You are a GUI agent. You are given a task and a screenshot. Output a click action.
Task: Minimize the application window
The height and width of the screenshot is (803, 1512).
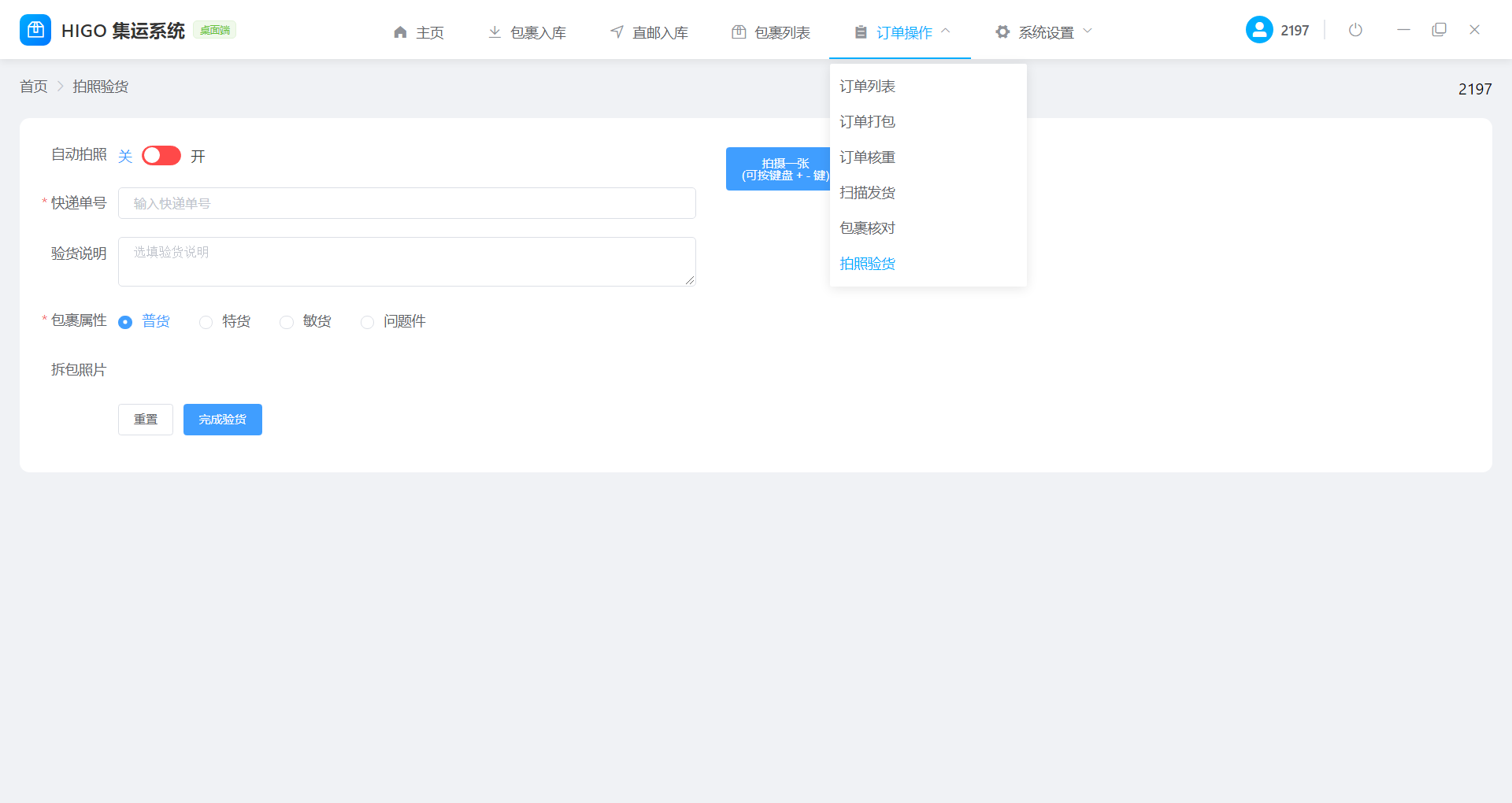[x=1403, y=30]
